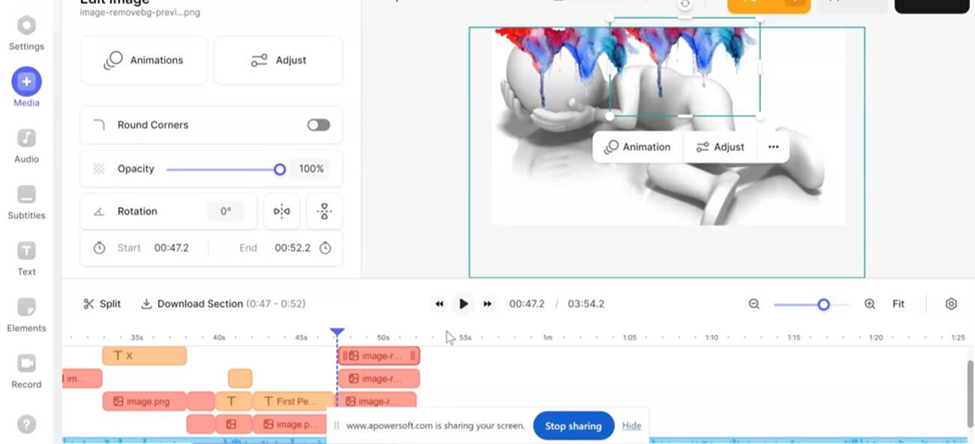Click the Animations button in edit panel
975x444 pixels.
click(x=144, y=60)
